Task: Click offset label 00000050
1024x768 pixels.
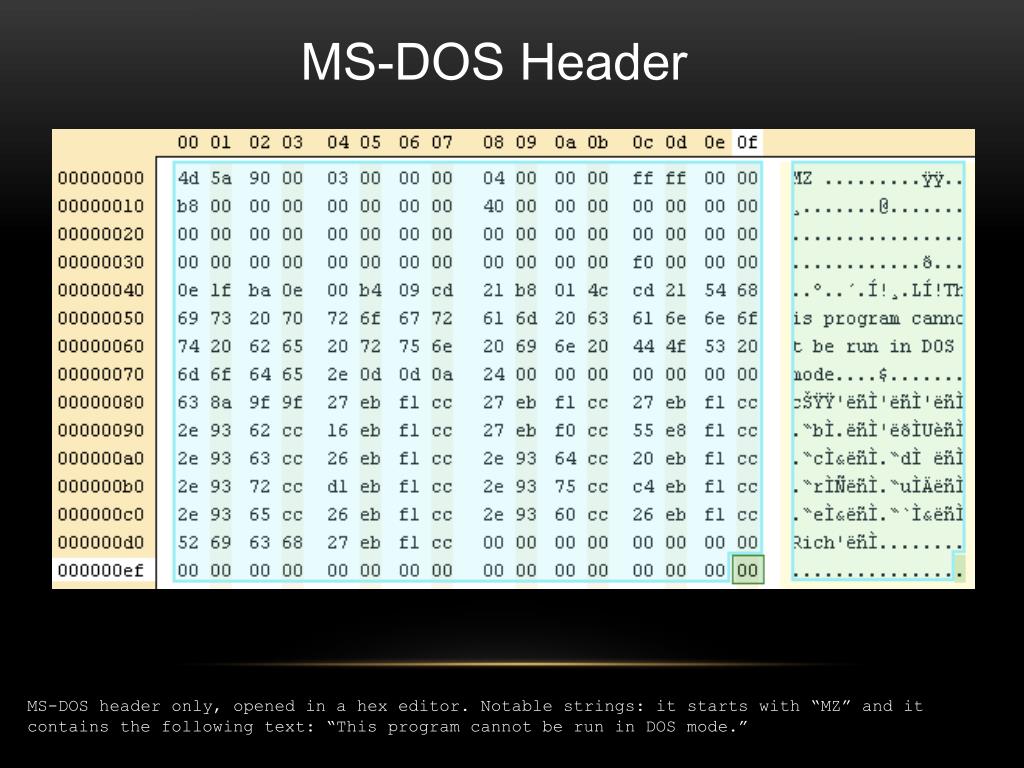Action: (x=101, y=319)
